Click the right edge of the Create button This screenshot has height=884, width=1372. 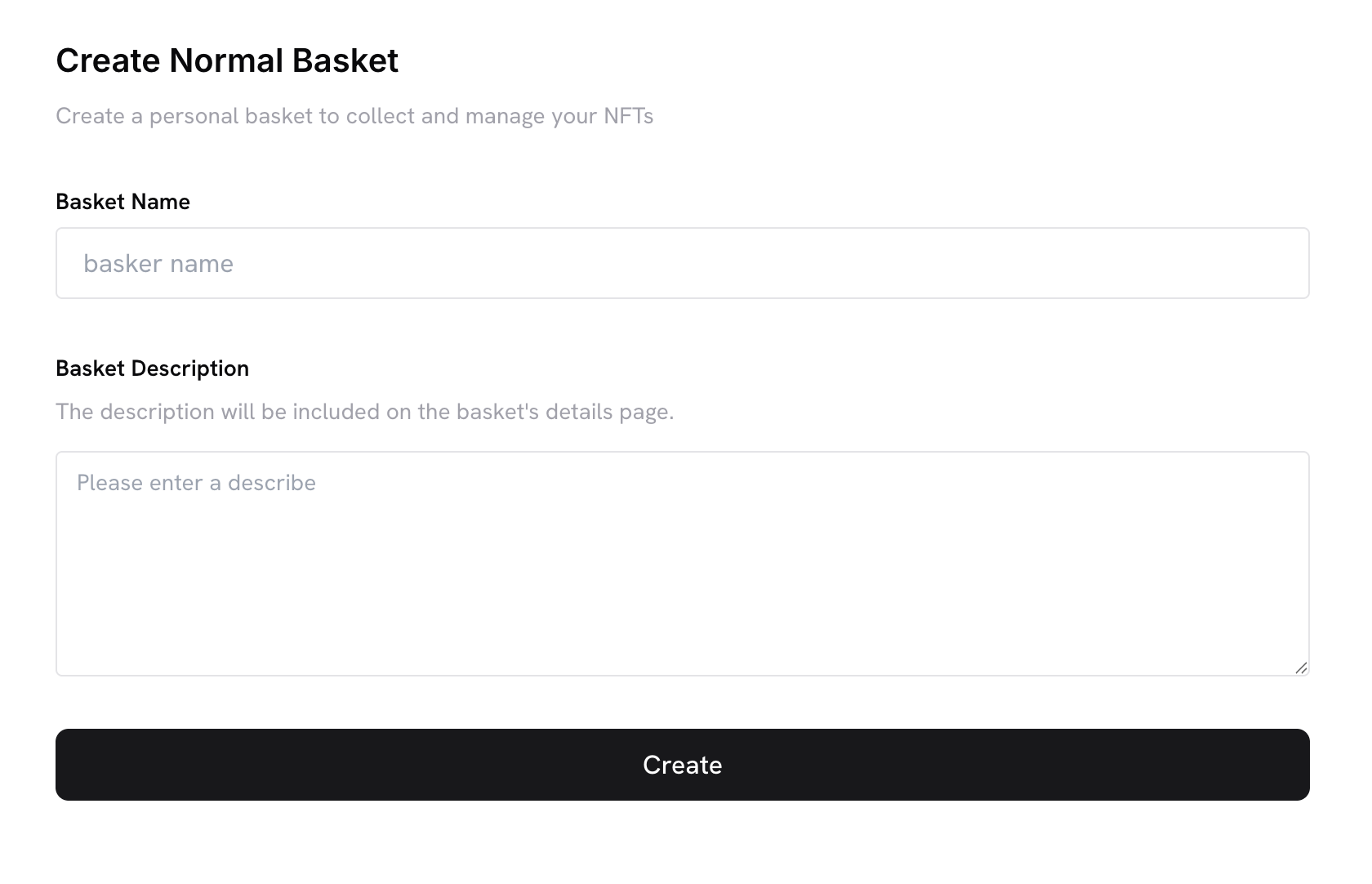1292,765
